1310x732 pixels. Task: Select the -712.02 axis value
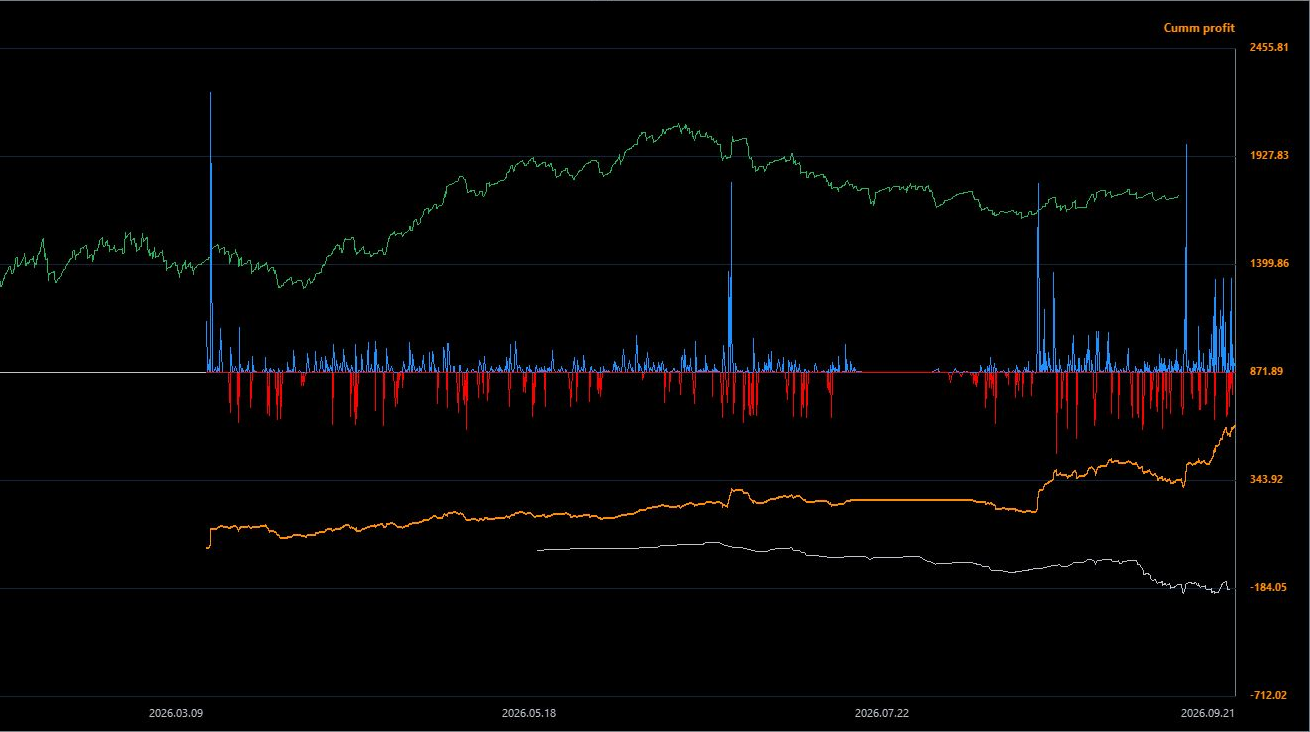pyautogui.click(x=1267, y=696)
